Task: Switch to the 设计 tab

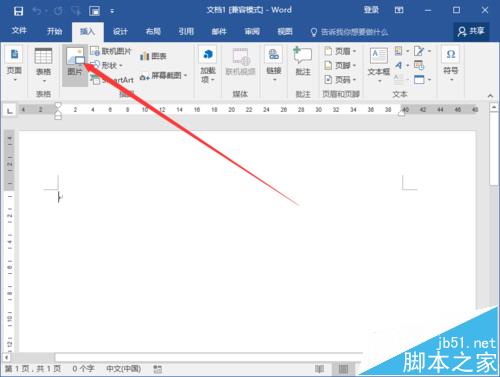Action: click(120, 32)
